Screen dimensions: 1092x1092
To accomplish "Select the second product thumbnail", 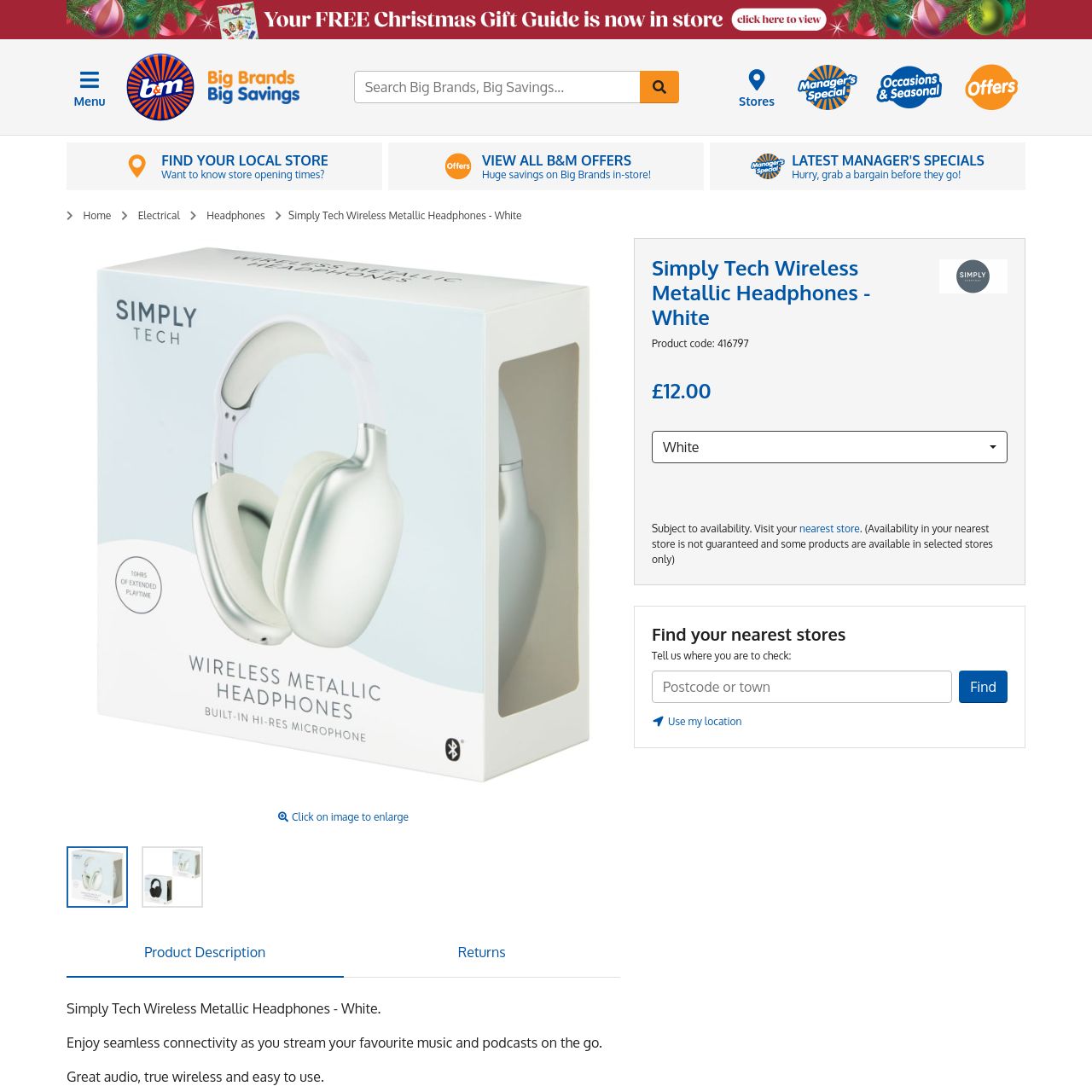I will [x=172, y=877].
